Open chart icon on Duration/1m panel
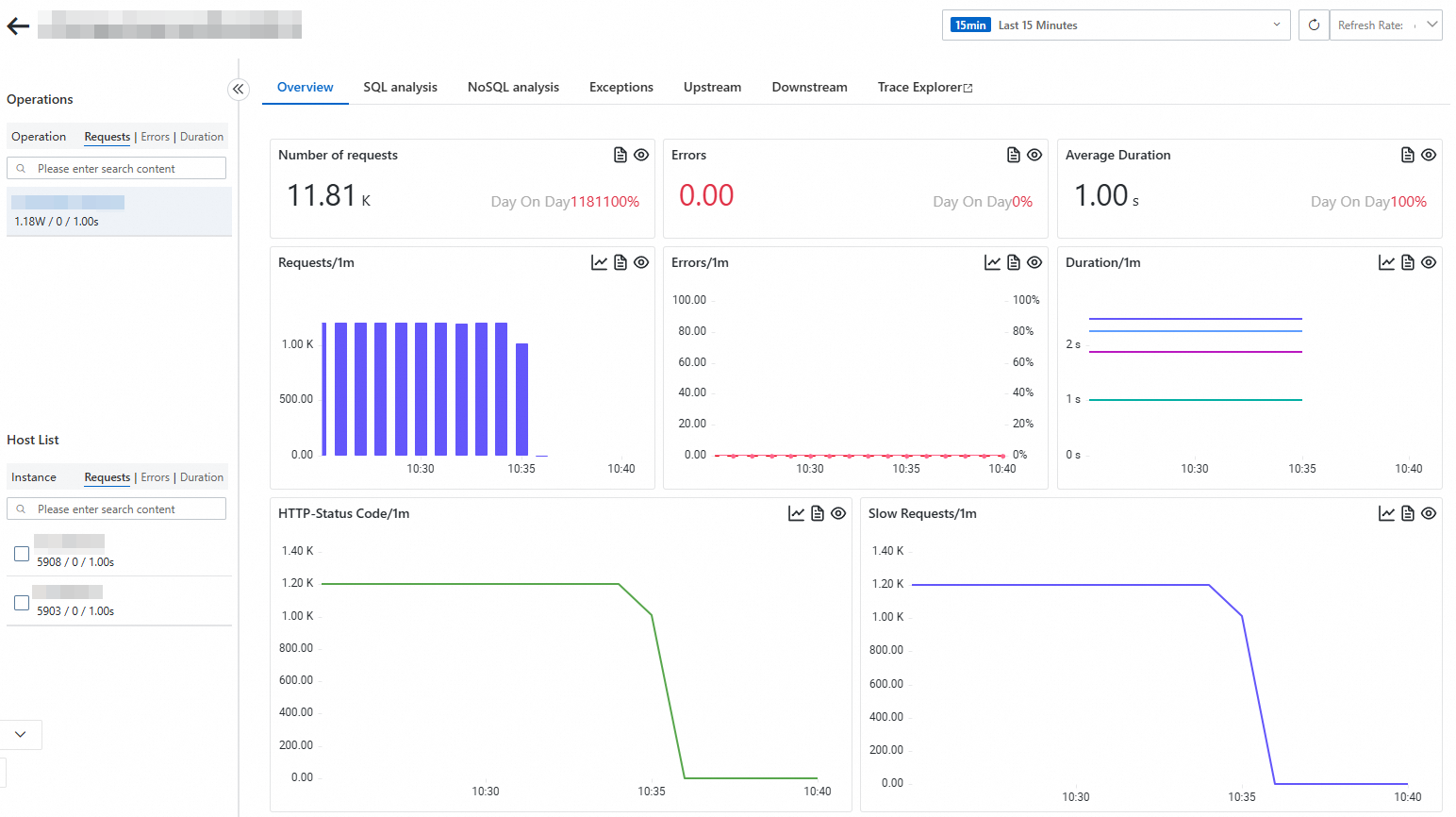This screenshot has width=1456, height=817. [1387, 262]
